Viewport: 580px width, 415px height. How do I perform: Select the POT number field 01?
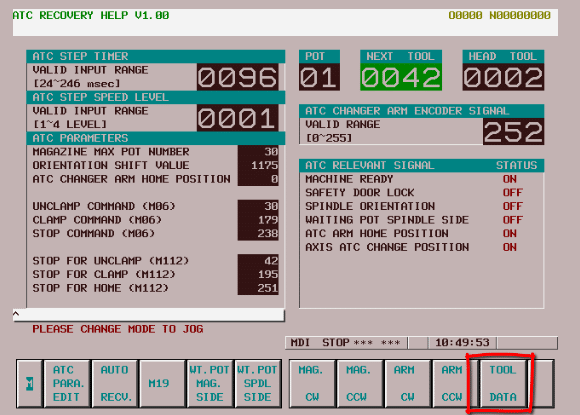(x=319, y=77)
